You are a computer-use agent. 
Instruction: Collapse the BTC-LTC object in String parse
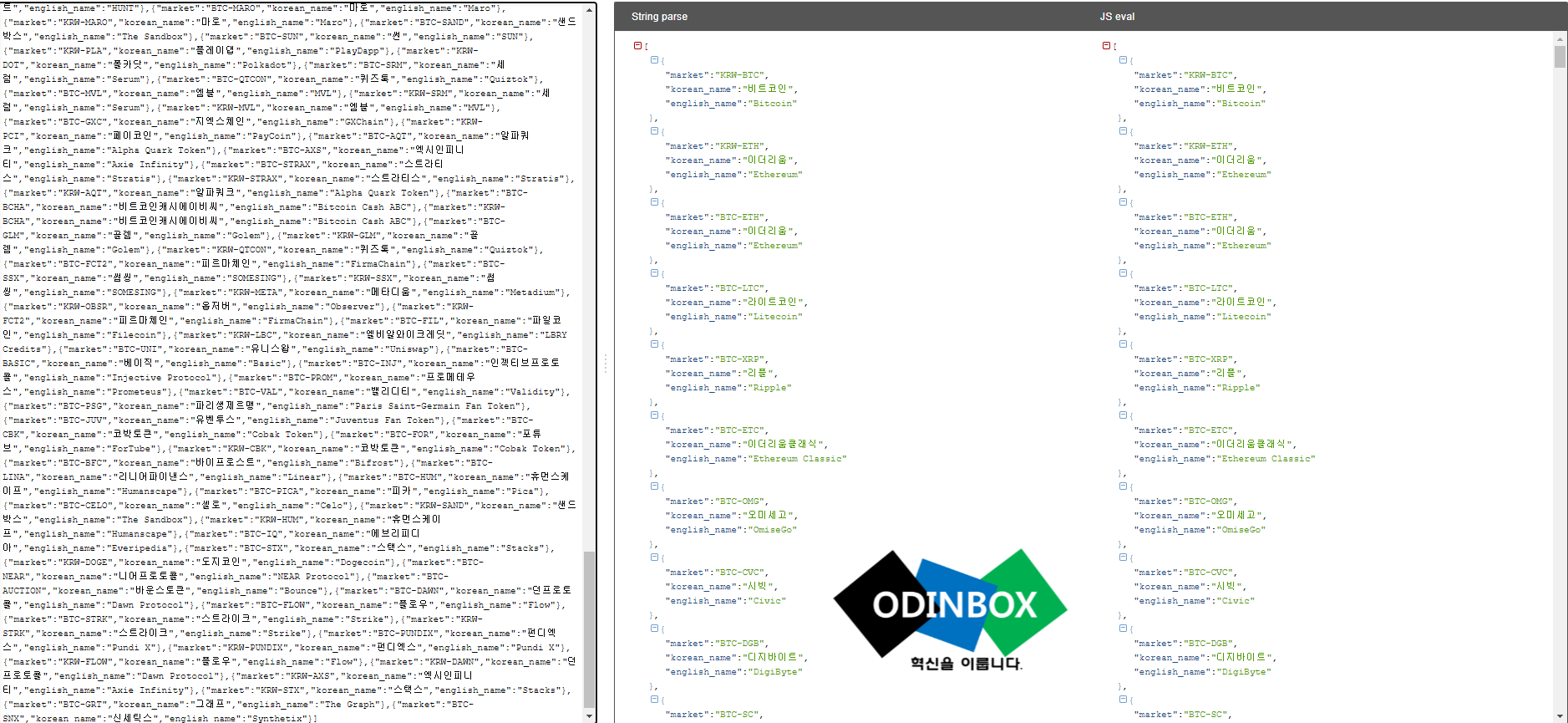coord(654,273)
